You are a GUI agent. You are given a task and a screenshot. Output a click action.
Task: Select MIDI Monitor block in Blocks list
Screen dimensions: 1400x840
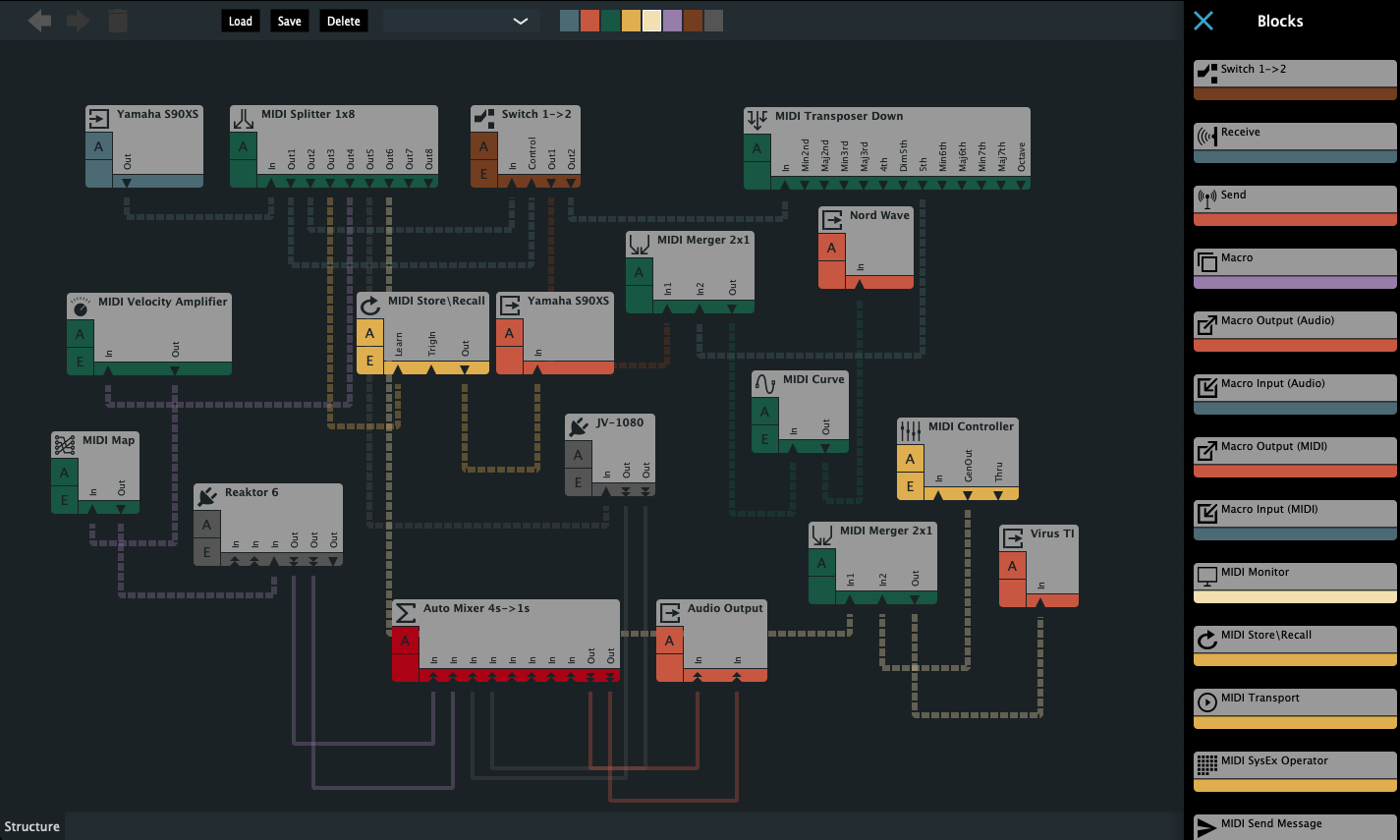[1295, 583]
